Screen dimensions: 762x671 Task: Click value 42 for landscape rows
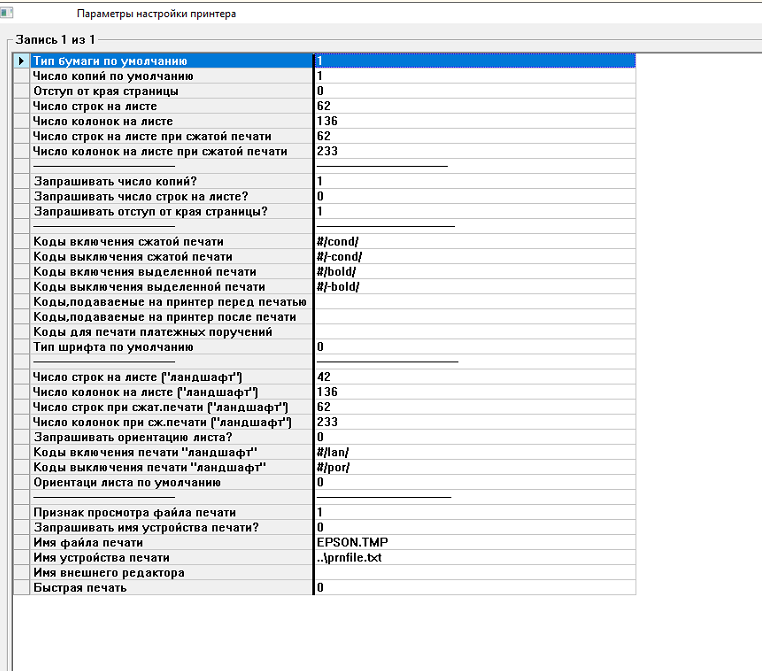coord(474,377)
